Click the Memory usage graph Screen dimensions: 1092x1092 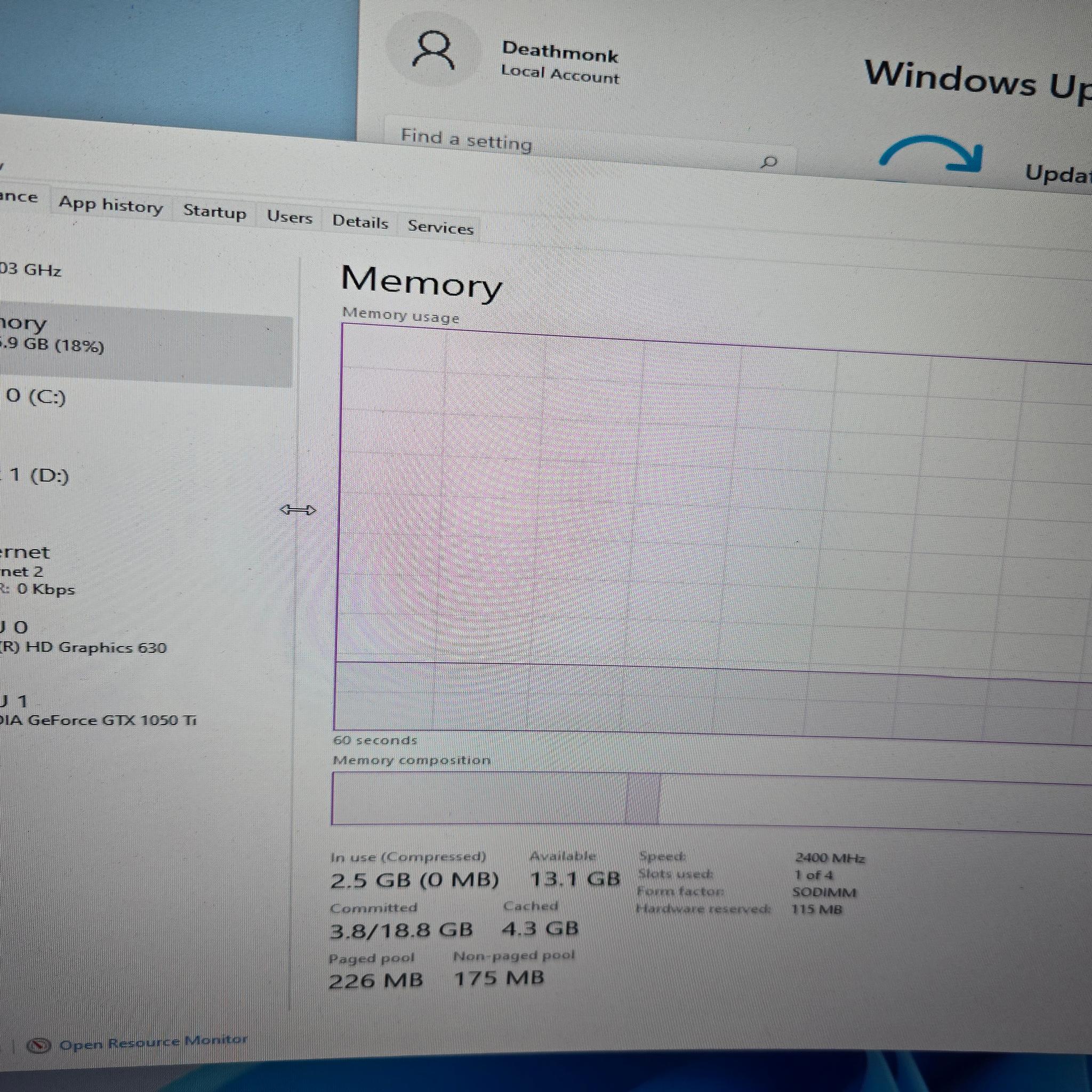712,534
